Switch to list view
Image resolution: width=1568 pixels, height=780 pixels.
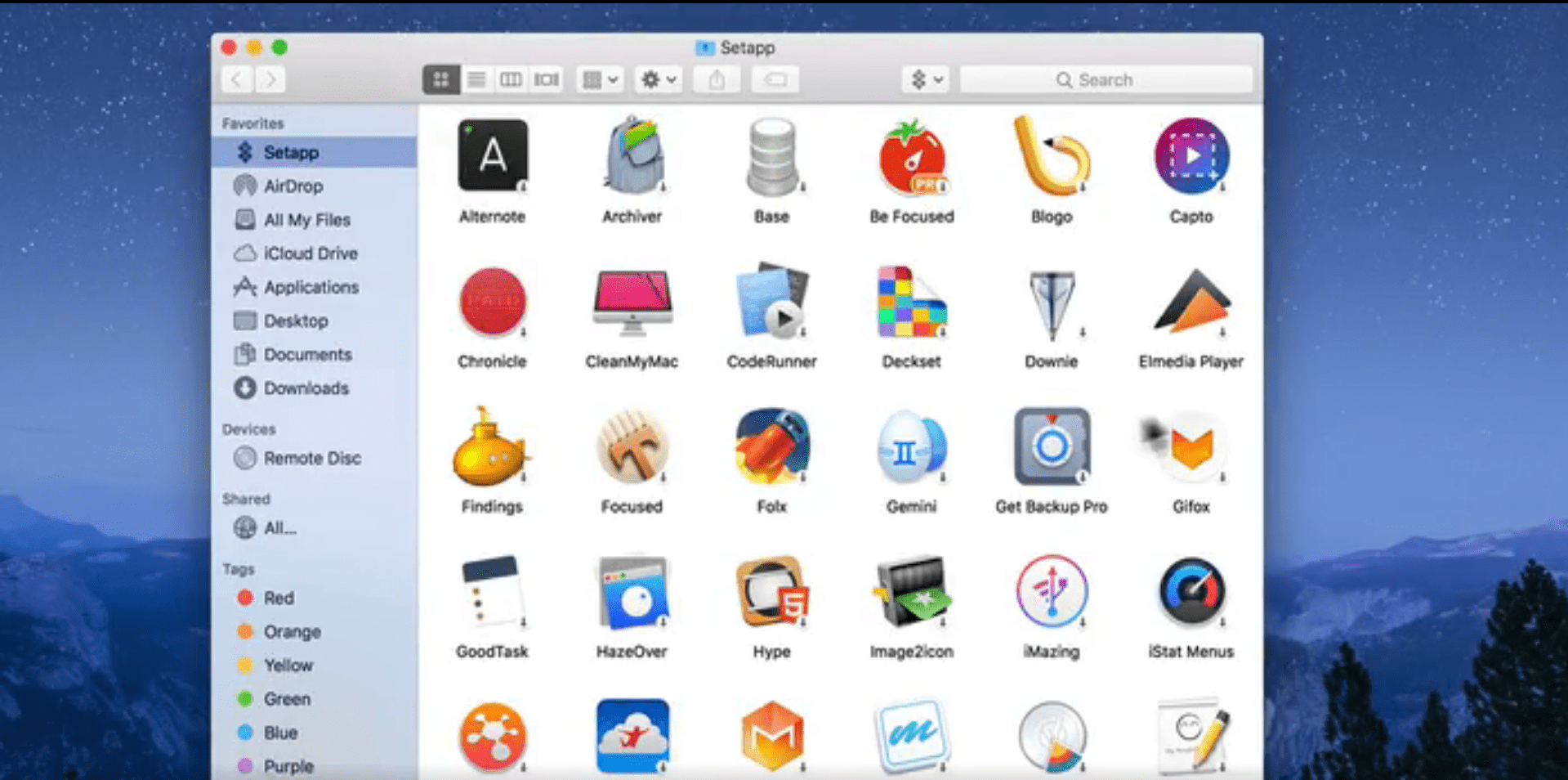pos(476,79)
